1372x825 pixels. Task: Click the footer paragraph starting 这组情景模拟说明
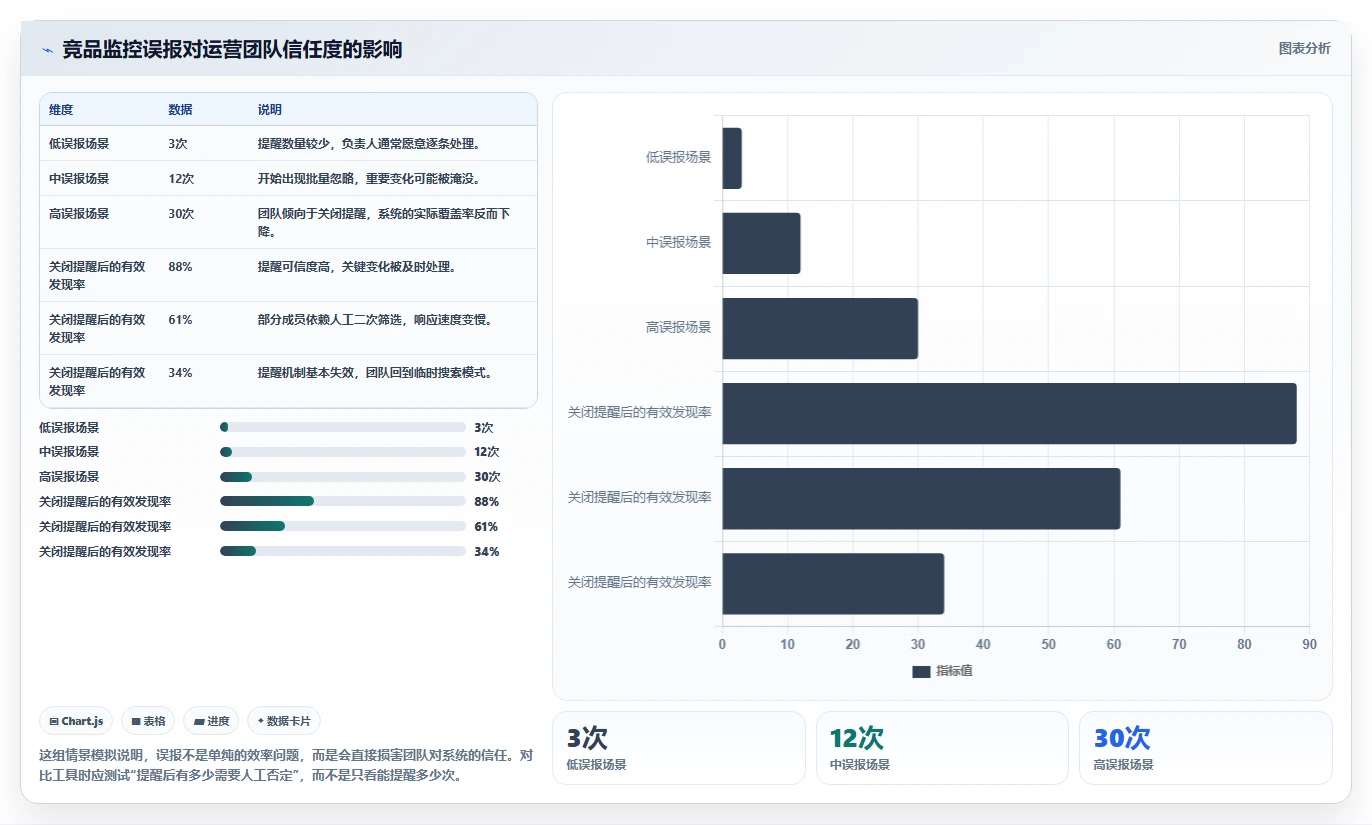(x=286, y=765)
